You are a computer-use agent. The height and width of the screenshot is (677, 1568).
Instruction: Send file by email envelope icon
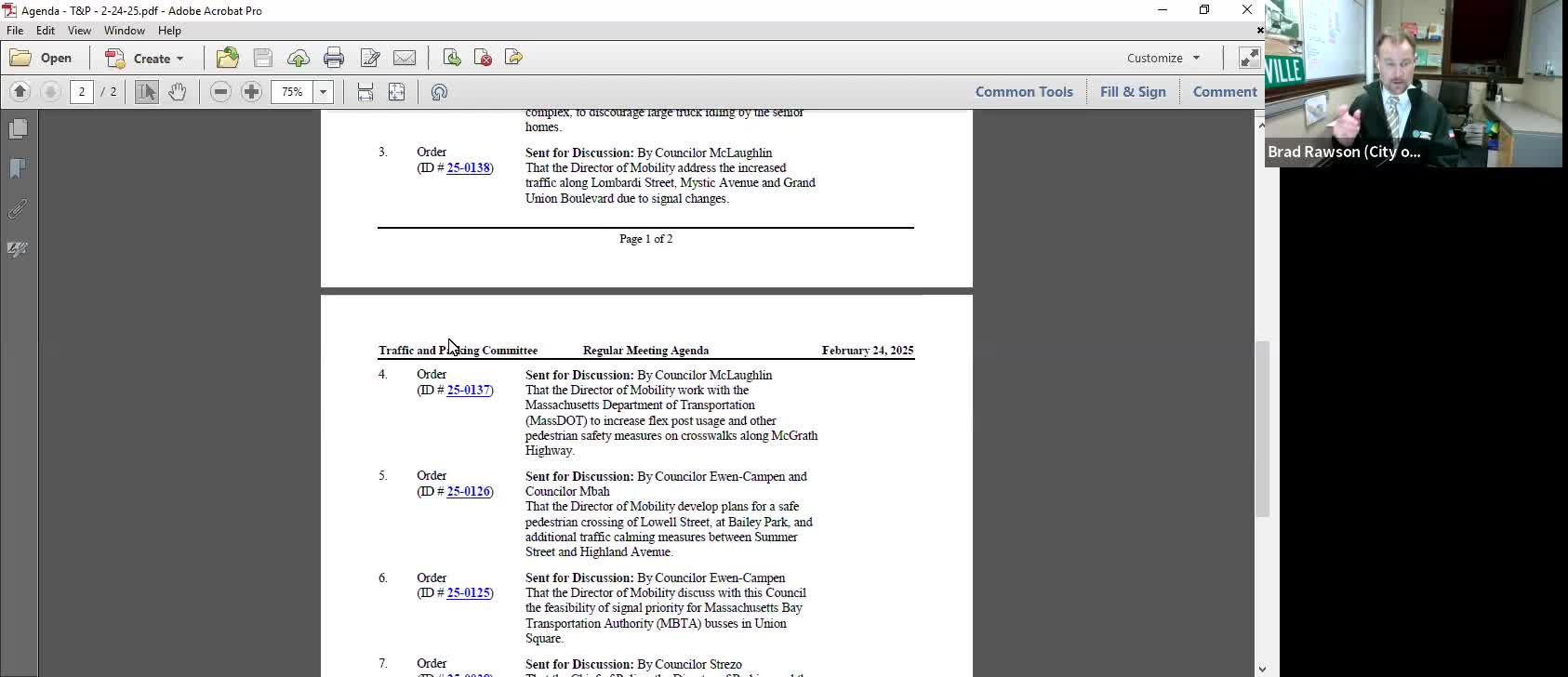pyautogui.click(x=405, y=58)
